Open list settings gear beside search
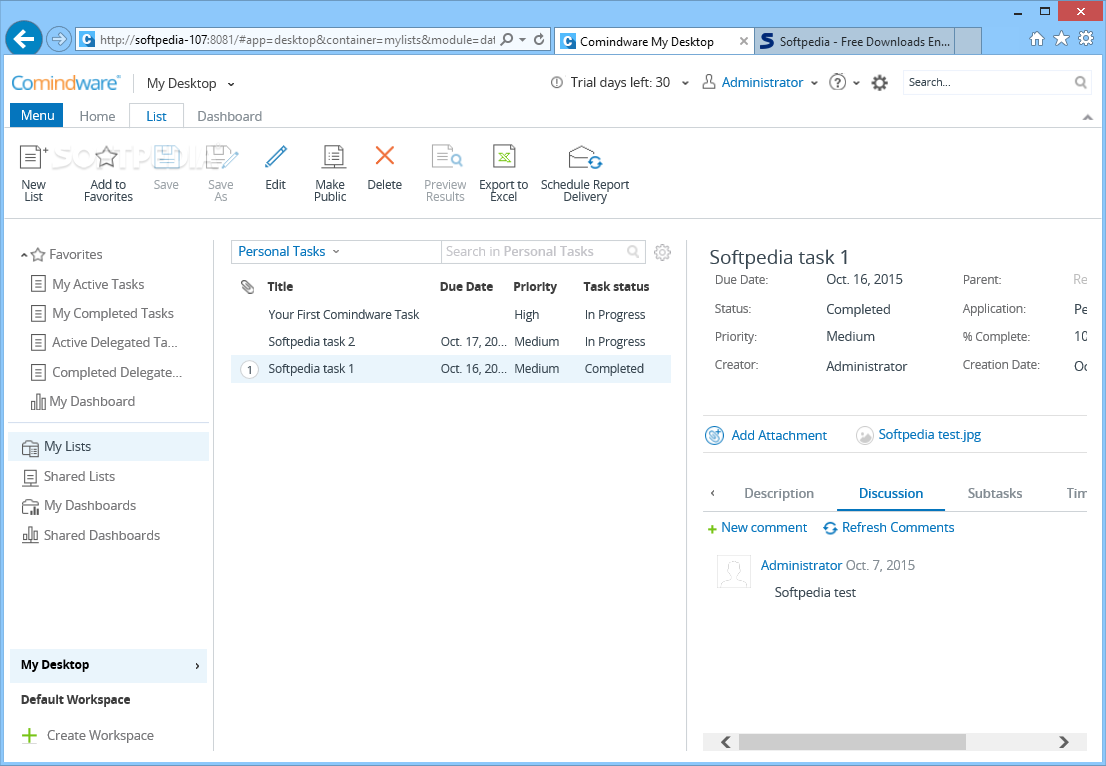1106x766 pixels. click(662, 252)
